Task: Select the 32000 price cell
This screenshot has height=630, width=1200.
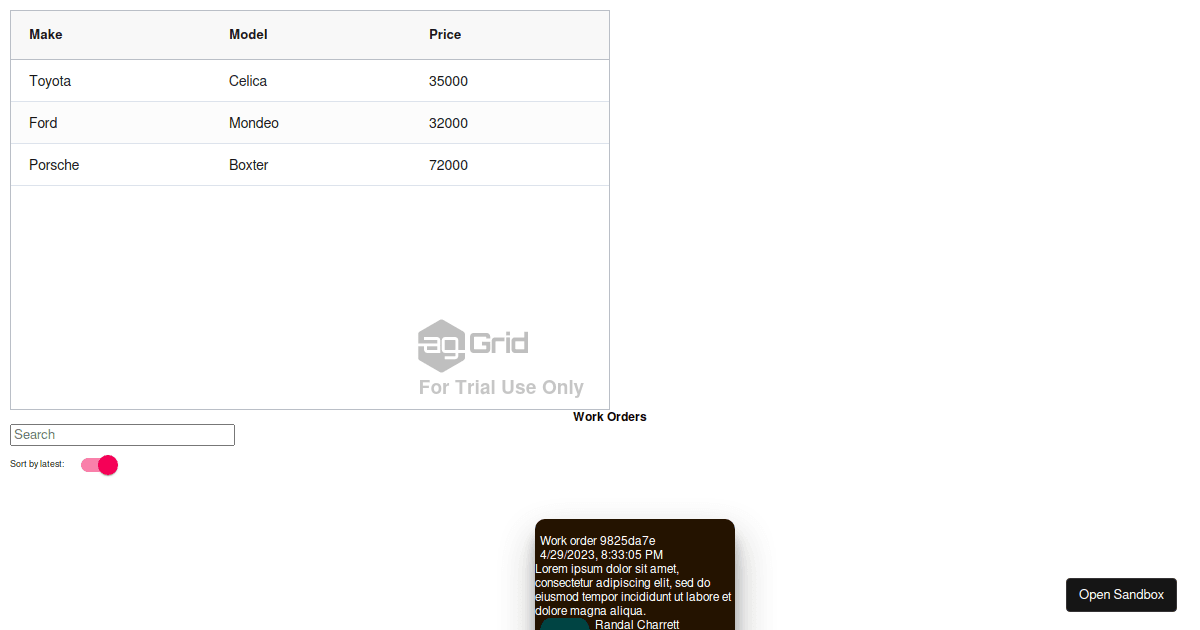Action: [x=448, y=123]
